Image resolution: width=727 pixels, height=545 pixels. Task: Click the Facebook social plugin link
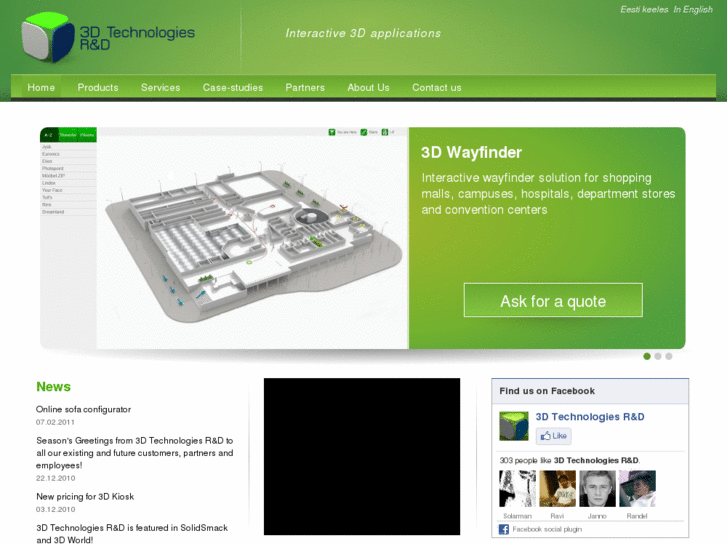[547, 529]
